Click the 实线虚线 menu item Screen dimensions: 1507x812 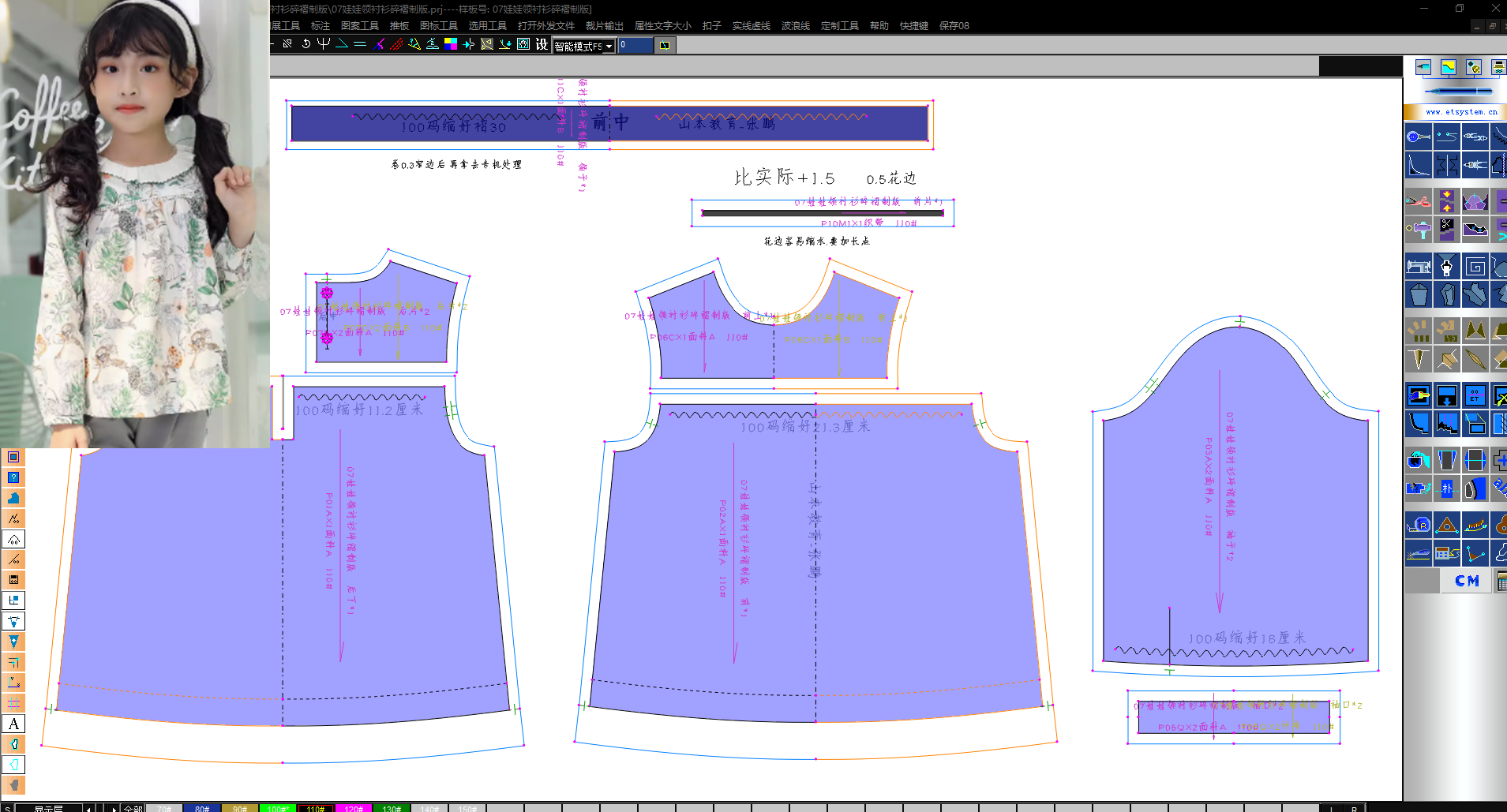pyautogui.click(x=752, y=26)
